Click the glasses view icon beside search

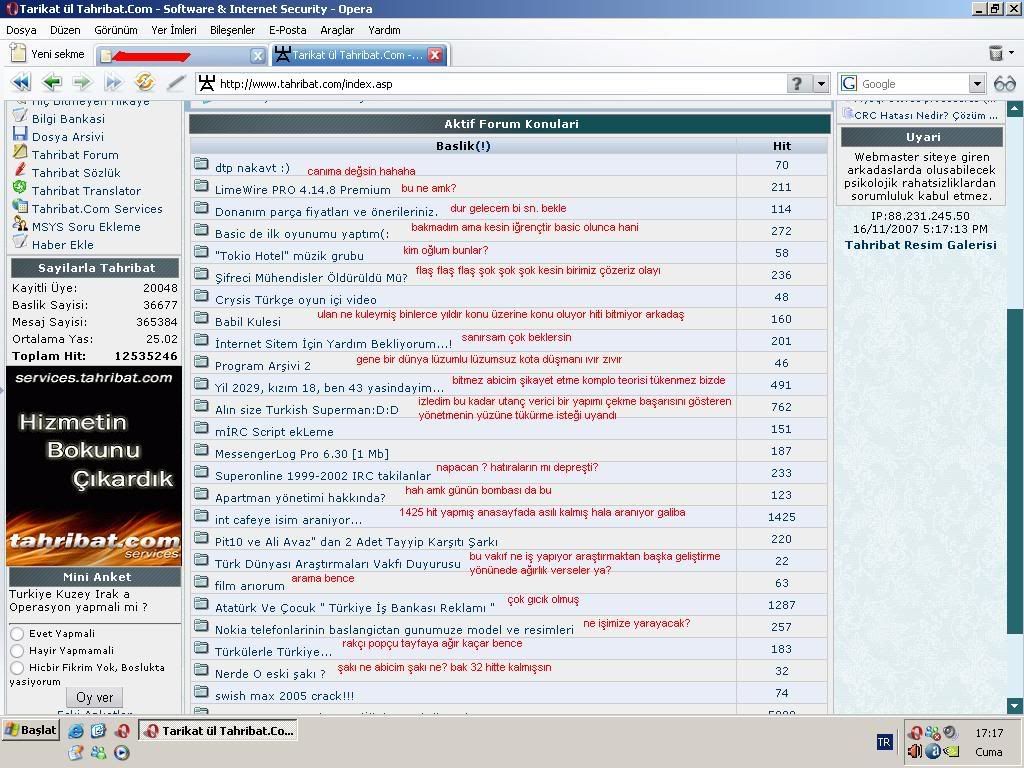1004,84
